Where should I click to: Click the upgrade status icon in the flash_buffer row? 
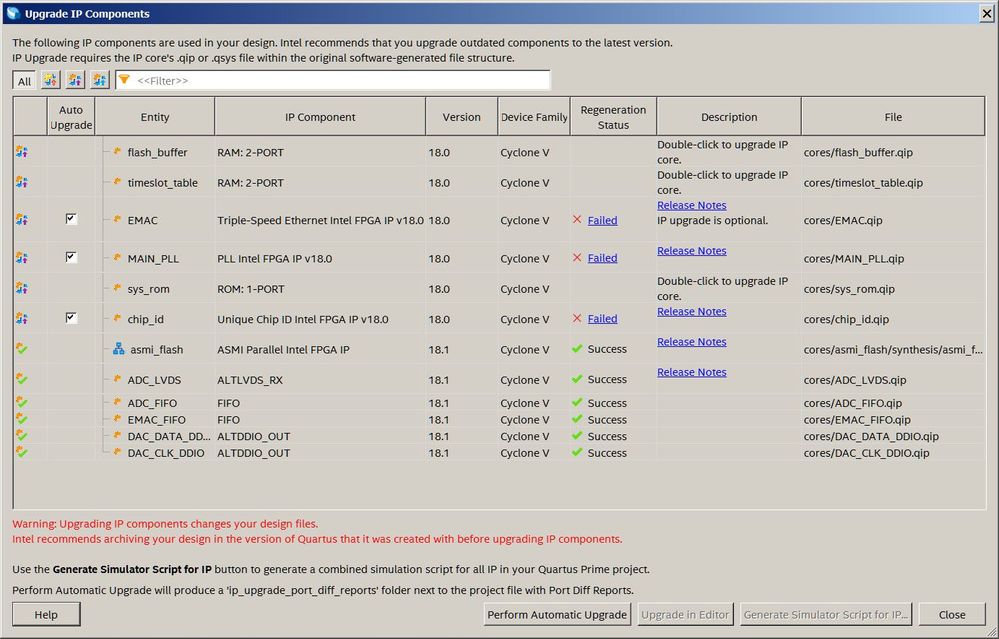pos(21,152)
